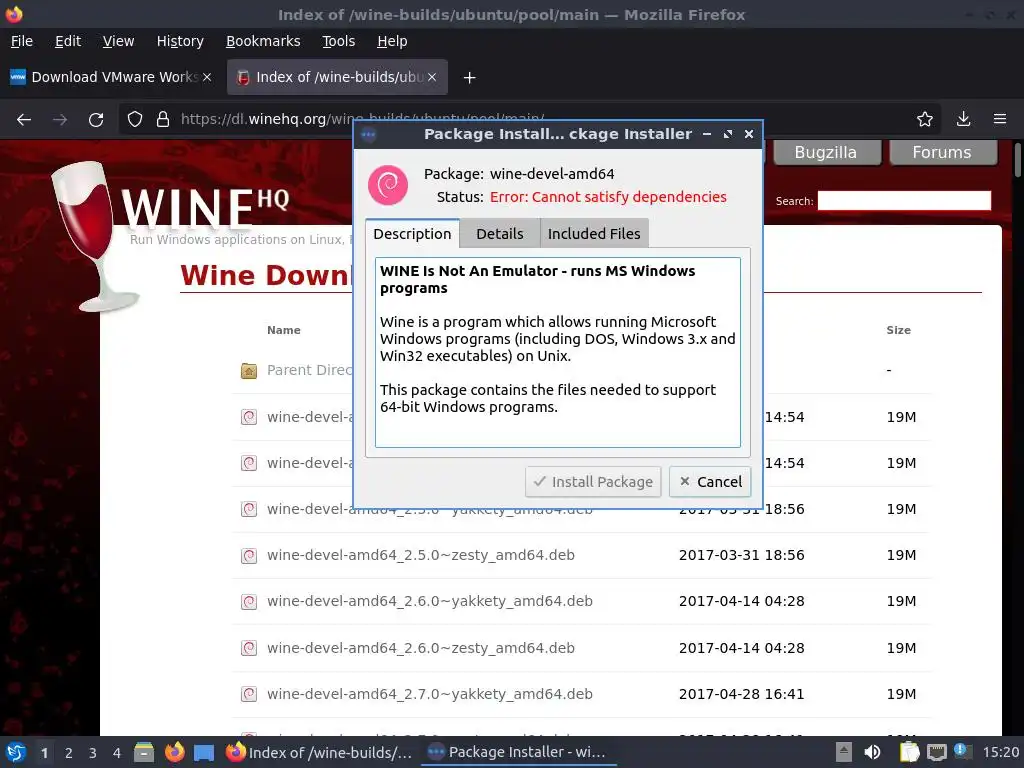Viewport: 1024px width, 768px height.
Task: Cancel the package installer dialog
Action: [710, 482]
